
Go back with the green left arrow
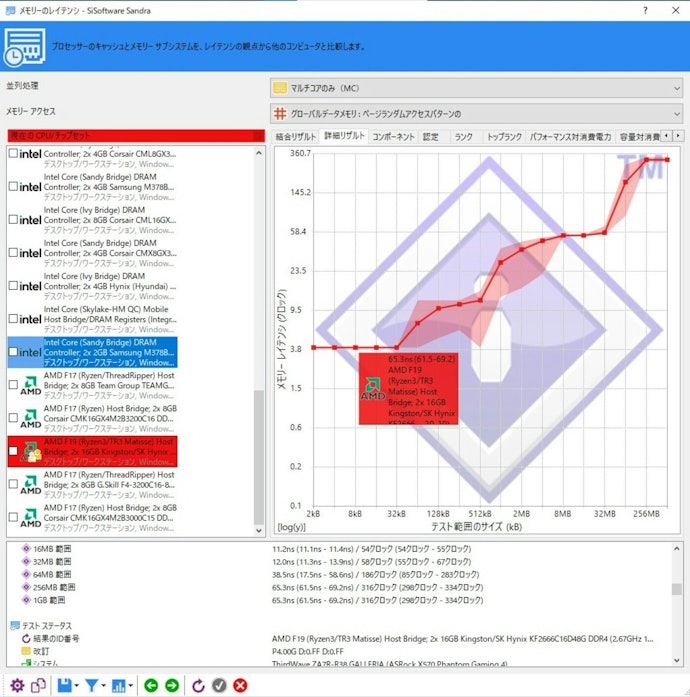coord(151,685)
